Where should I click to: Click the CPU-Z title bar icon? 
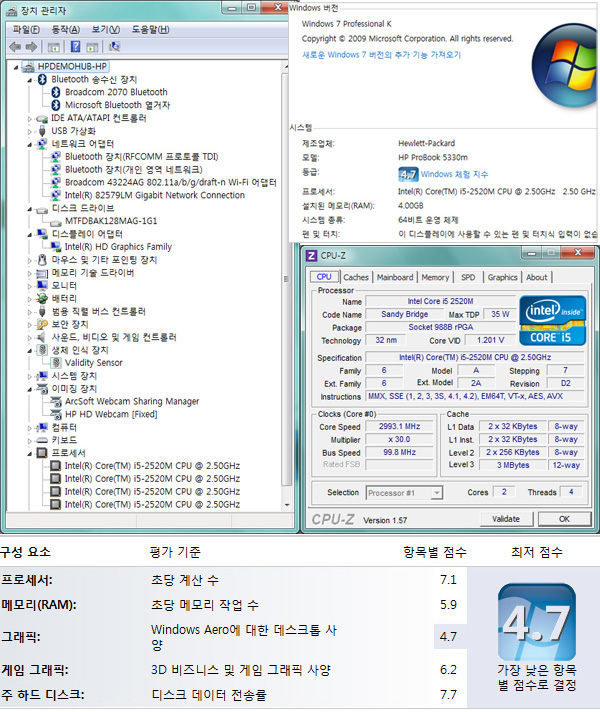point(312,256)
